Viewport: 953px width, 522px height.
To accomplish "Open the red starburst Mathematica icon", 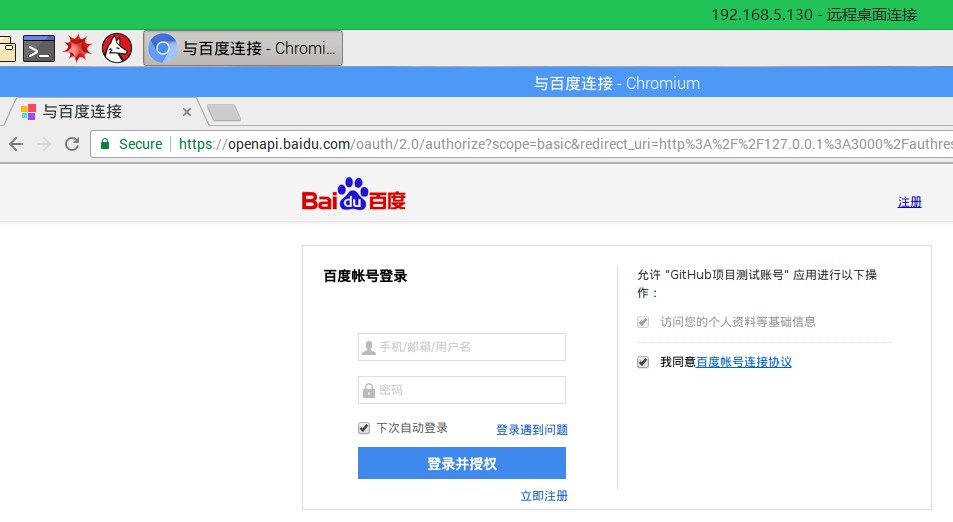I will click(78, 48).
